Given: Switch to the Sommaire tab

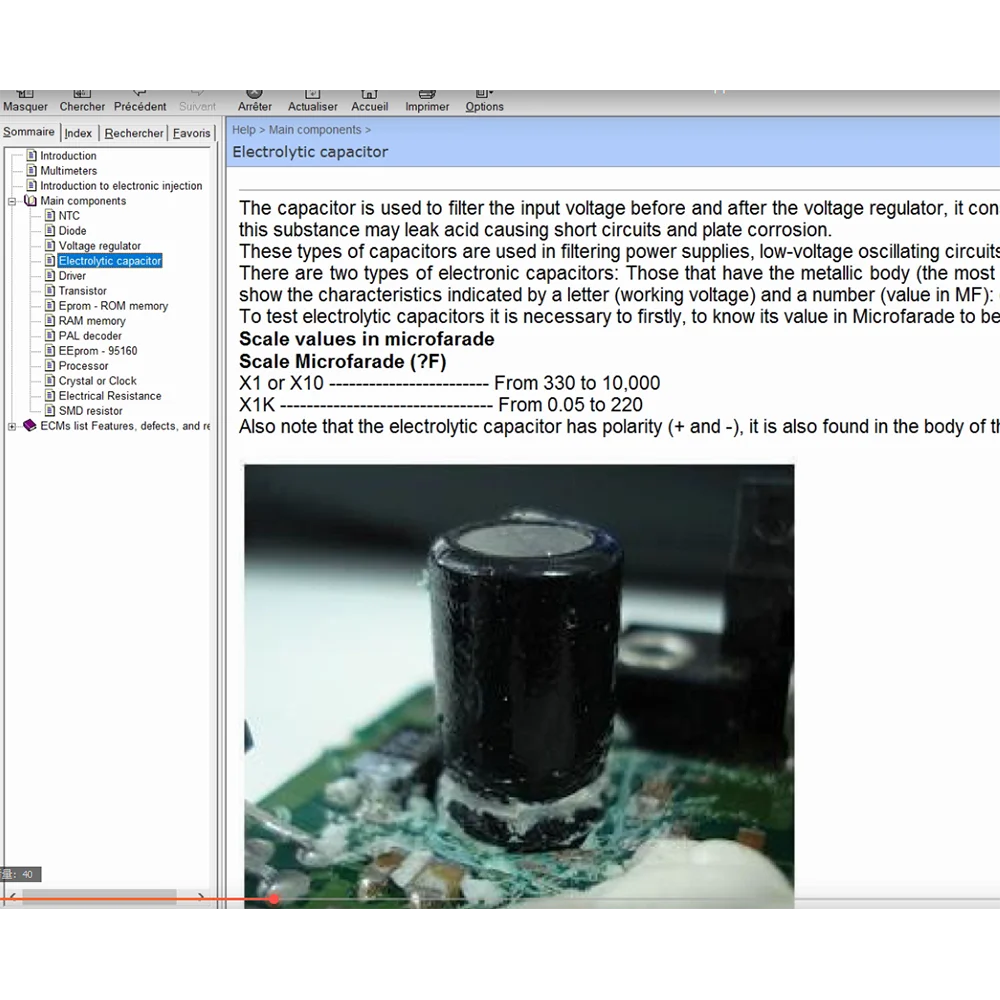Looking at the screenshot, I should pos(29,131).
